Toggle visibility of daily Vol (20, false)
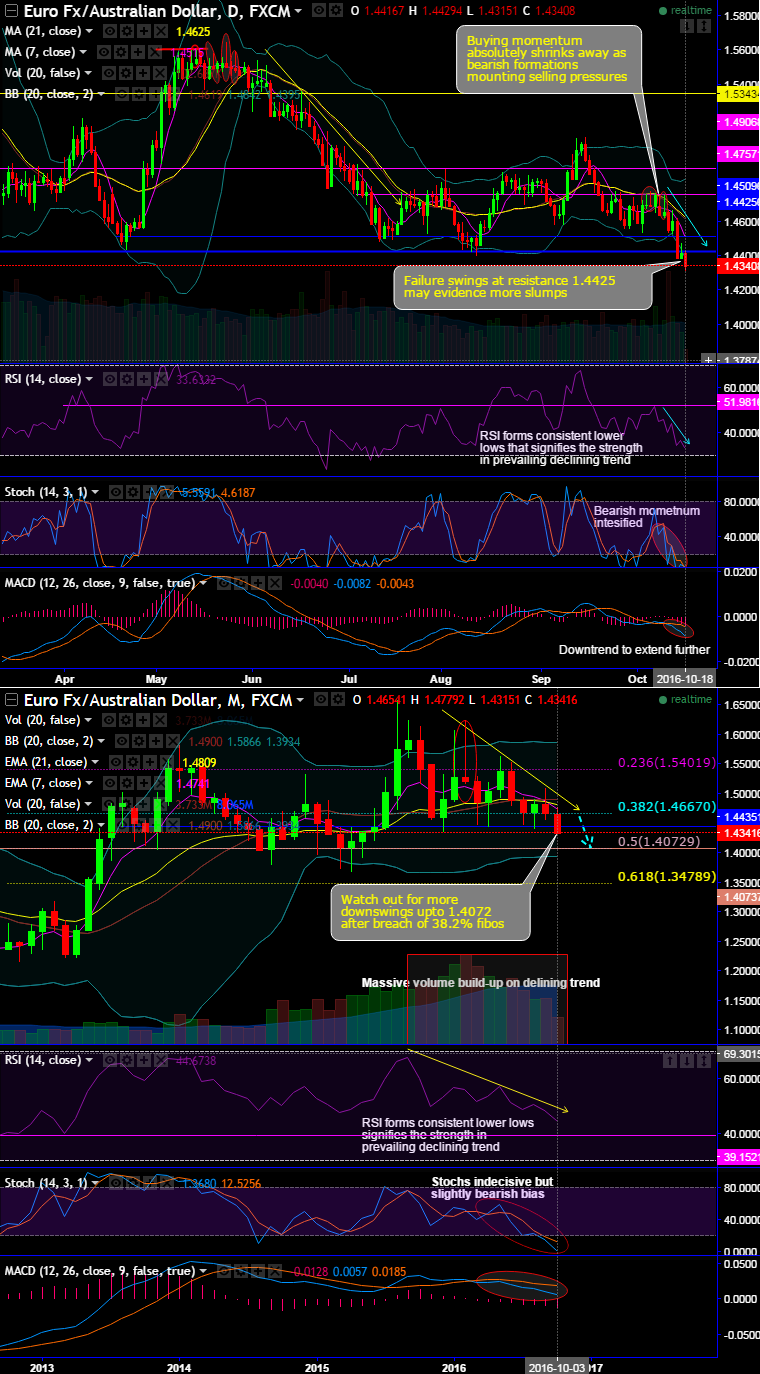Viewport: 760px width, 1374px height. 109,73
